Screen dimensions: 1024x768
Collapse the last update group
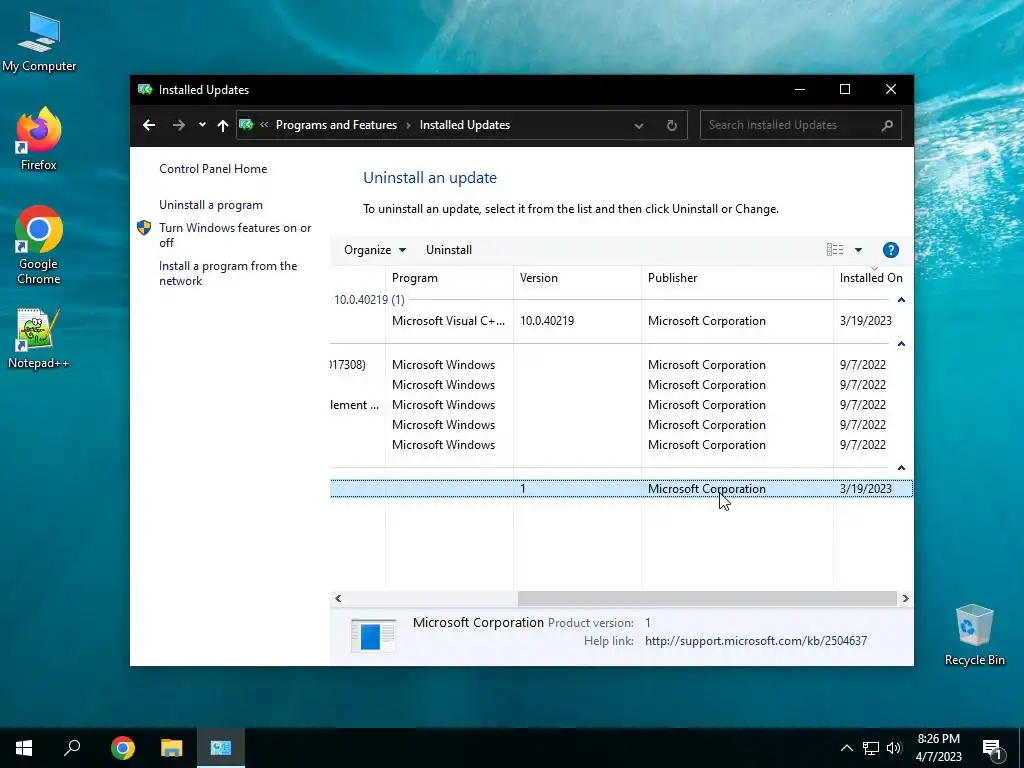click(x=901, y=468)
